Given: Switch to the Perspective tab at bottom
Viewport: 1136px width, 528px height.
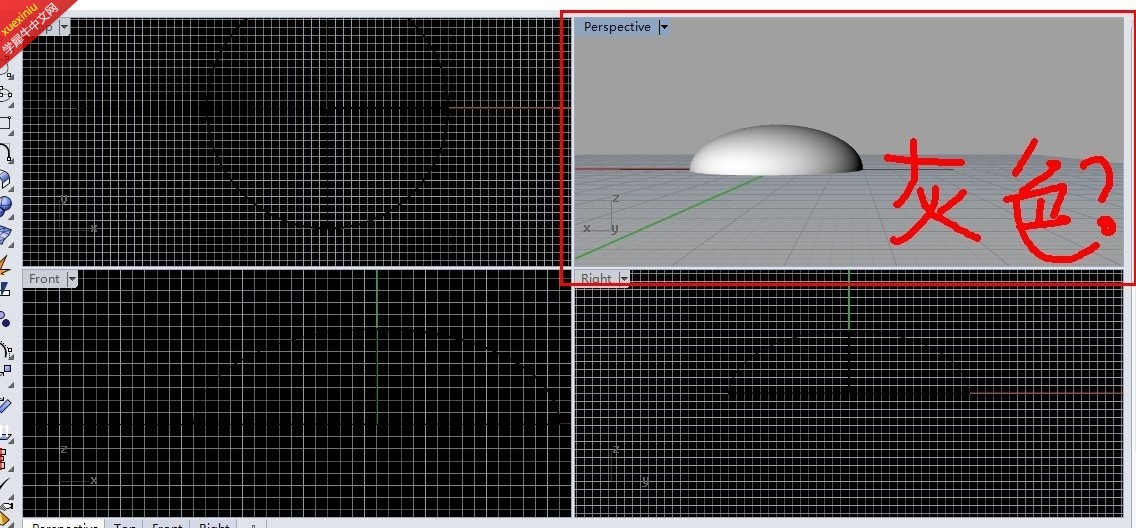Looking at the screenshot, I should [65, 524].
